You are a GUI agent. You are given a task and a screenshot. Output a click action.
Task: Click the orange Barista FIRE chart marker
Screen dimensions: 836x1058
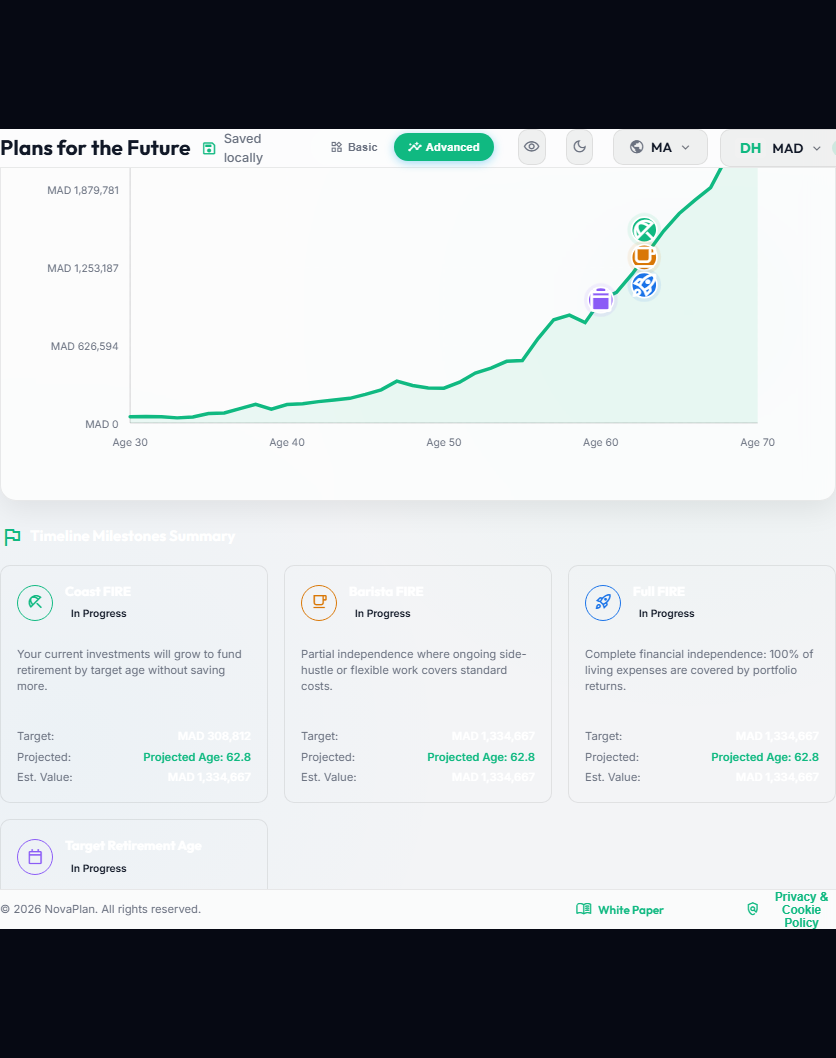click(644, 256)
